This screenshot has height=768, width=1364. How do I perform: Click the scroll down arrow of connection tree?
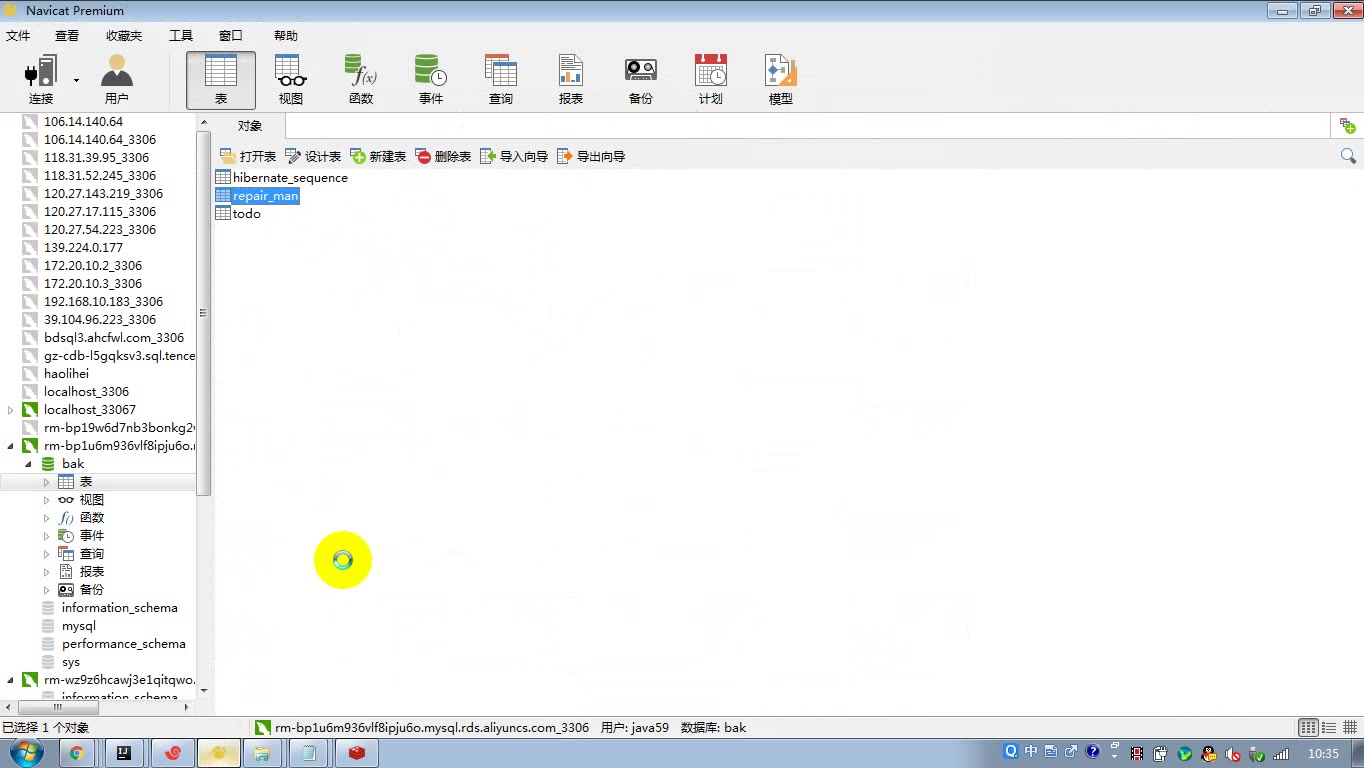[x=204, y=690]
